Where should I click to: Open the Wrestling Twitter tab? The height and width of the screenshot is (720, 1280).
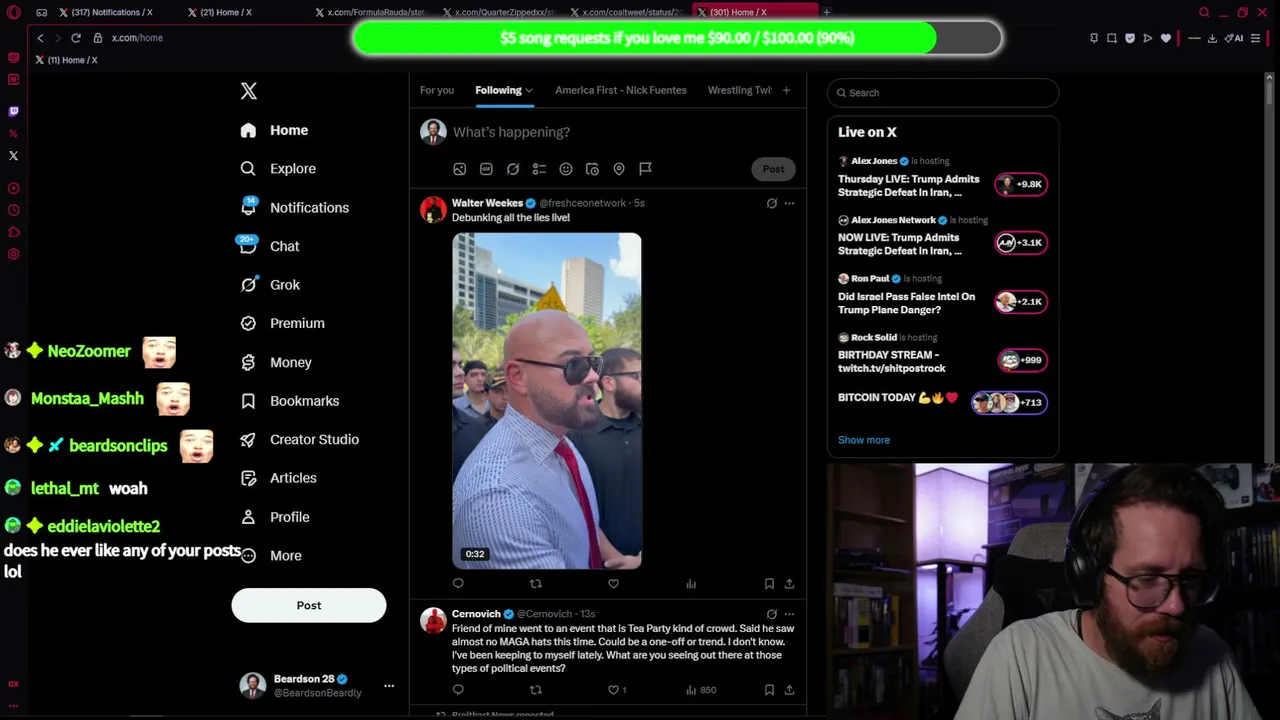tap(740, 91)
